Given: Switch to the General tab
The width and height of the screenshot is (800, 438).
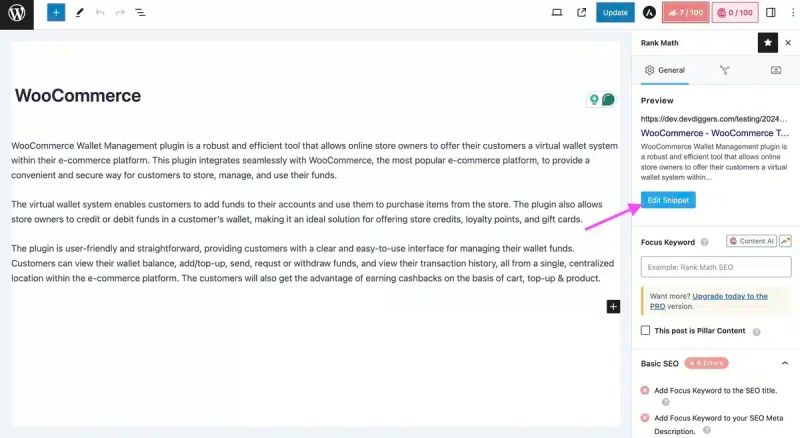Looking at the screenshot, I should [665, 70].
